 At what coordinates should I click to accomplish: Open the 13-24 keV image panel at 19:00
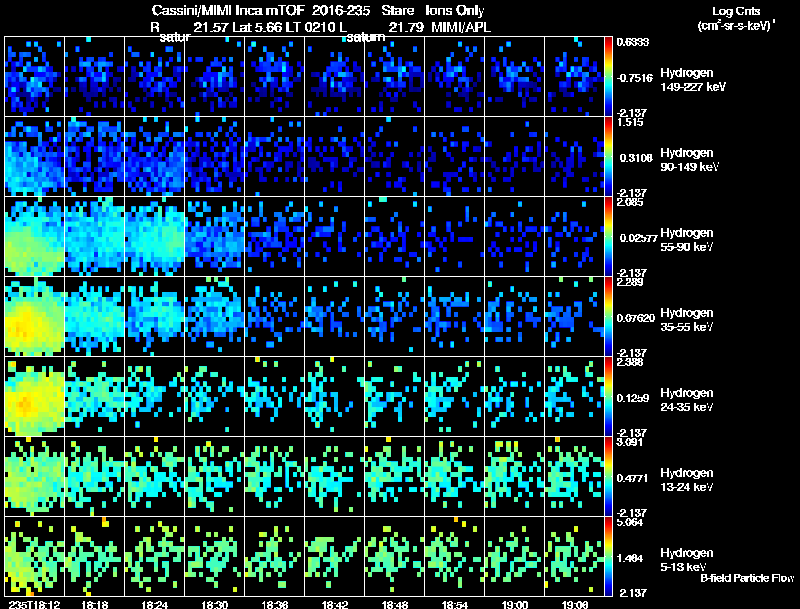[515, 476]
